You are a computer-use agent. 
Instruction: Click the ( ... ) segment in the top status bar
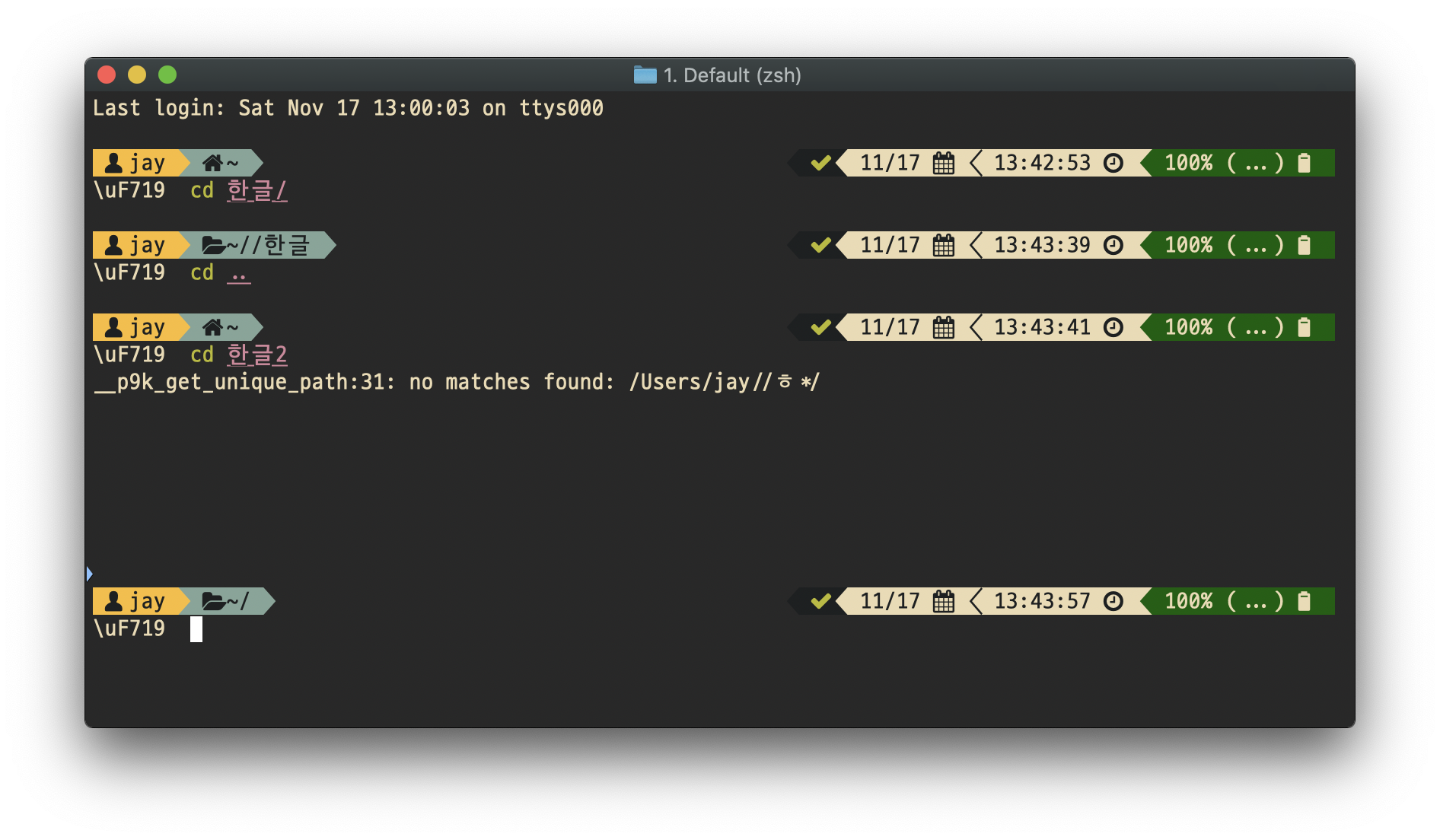tap(1255, 162)
